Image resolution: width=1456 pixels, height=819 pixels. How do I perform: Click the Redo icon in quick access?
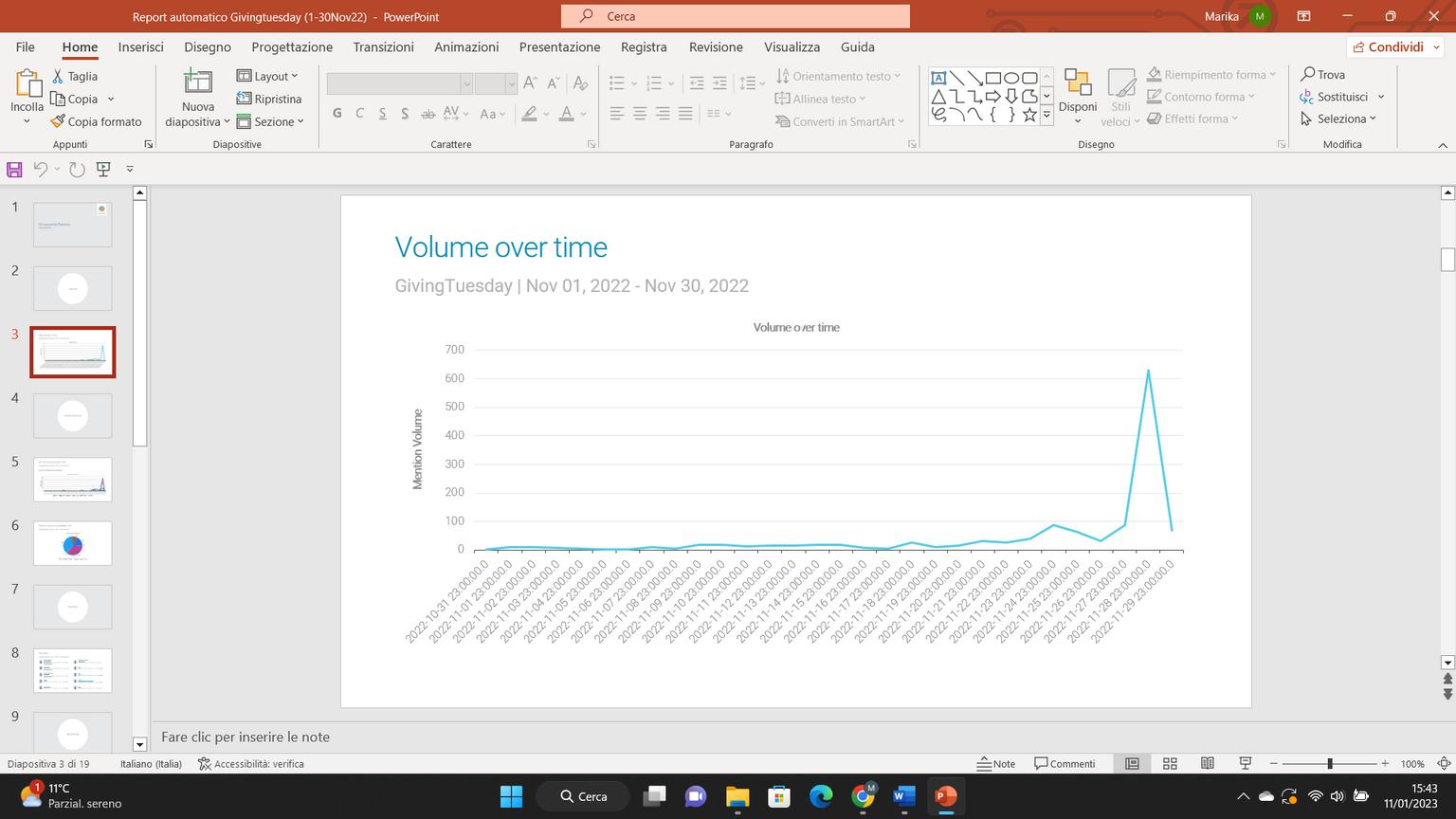pyautogui.click(x=77, y=170)
